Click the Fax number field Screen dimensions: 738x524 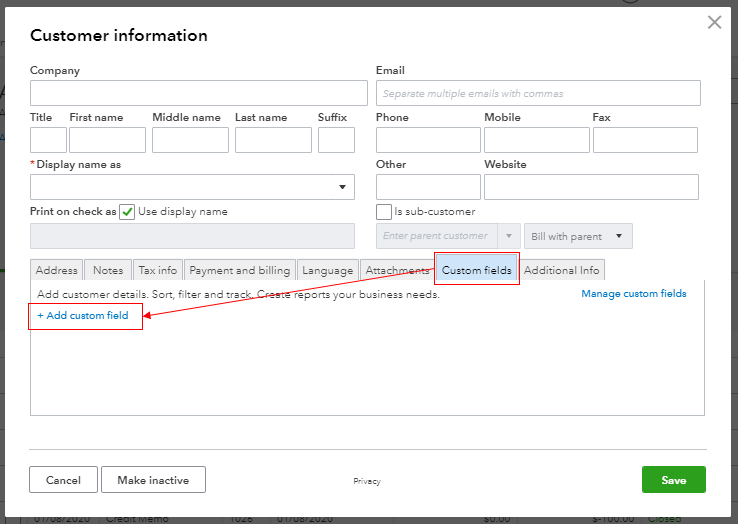point(645,140)
